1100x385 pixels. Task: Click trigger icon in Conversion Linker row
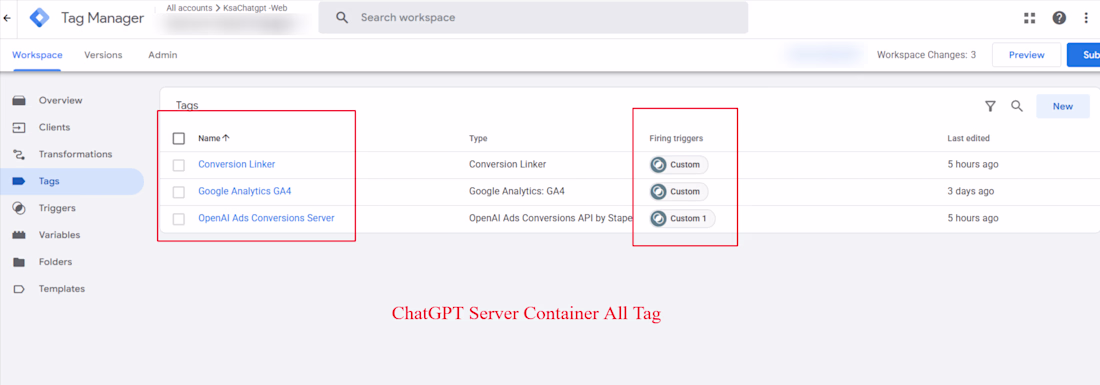click(x=658, y=165)
